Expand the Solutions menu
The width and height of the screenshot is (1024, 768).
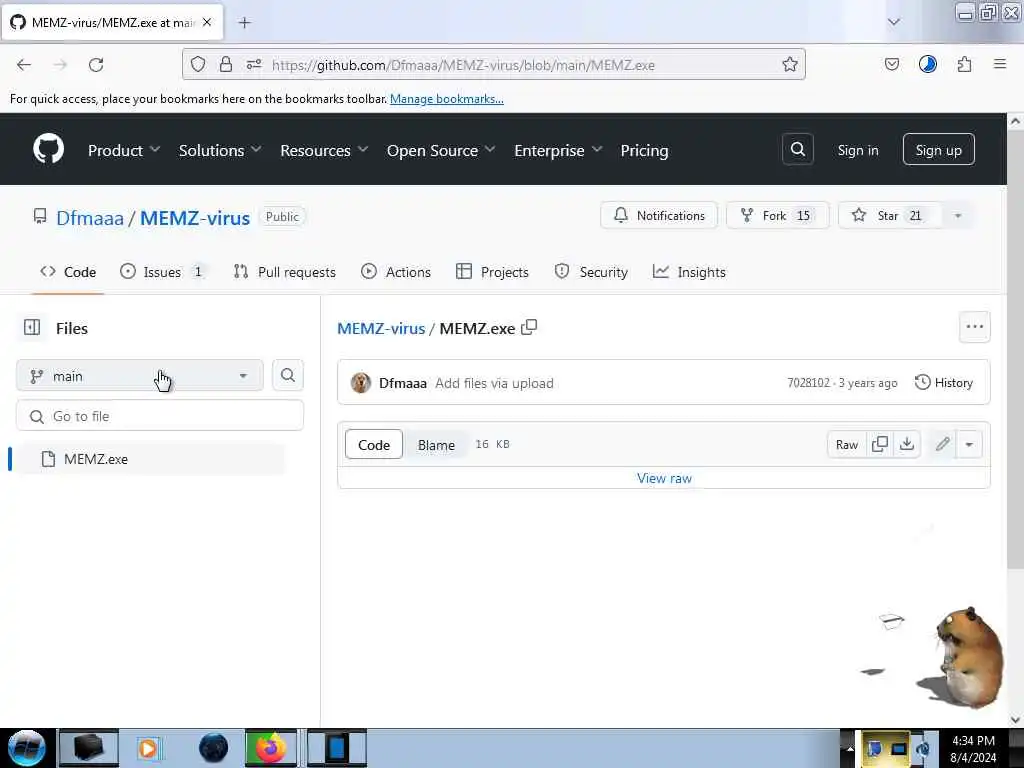coord(220,150)
